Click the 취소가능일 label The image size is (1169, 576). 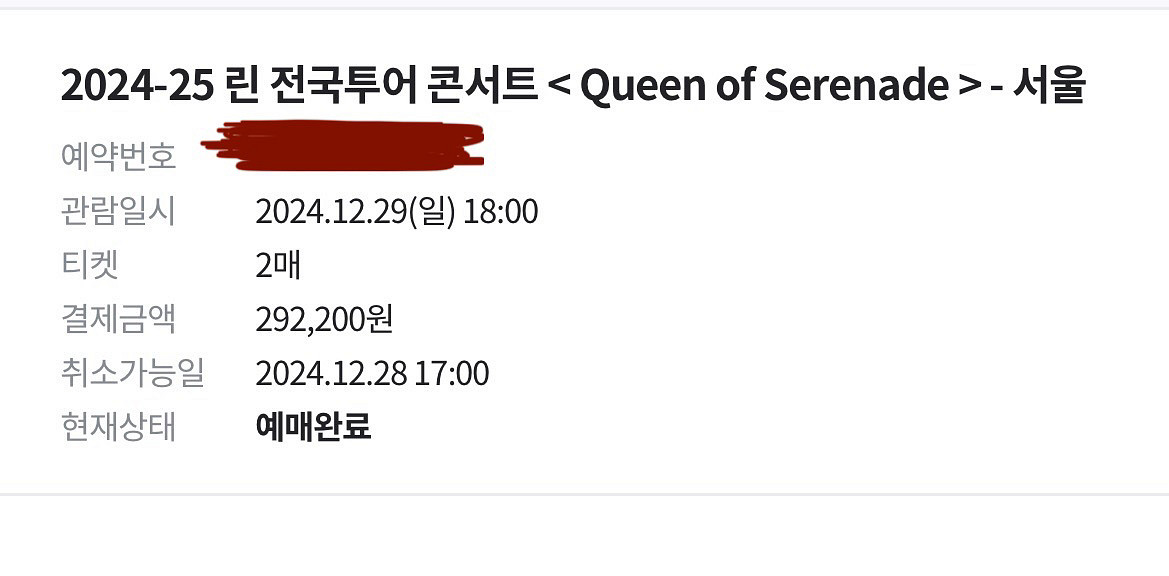click(133, 373)
